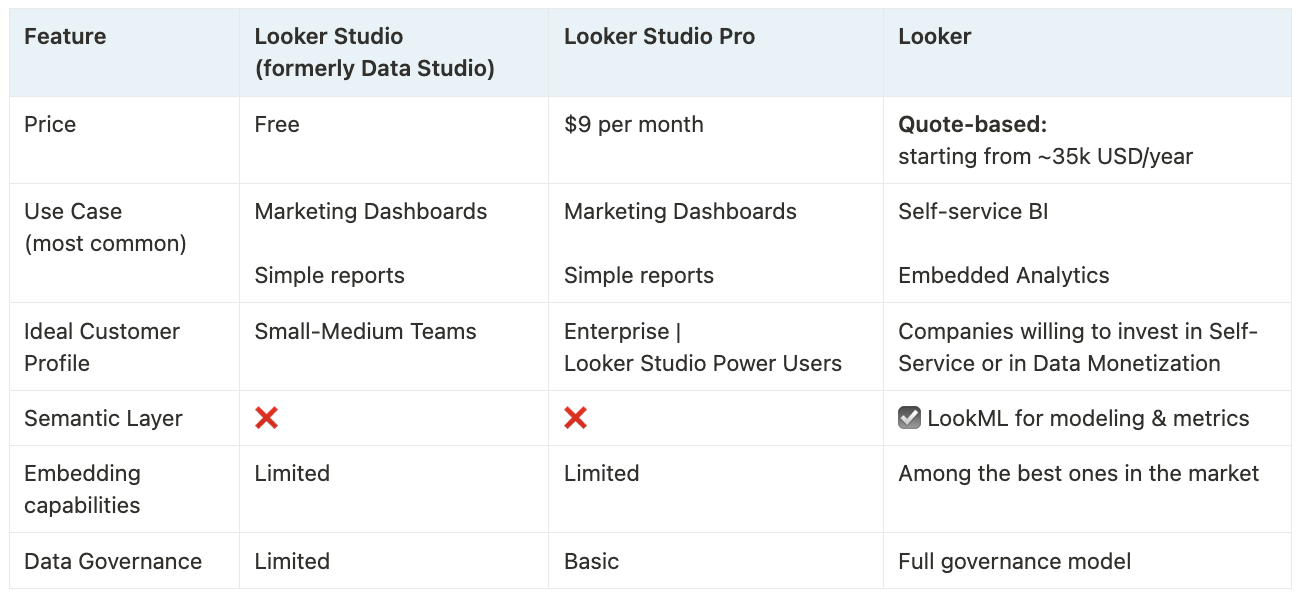This screenshot has width=1310, height=610.
Task: Click "Looker Studio Power Users" text
Action: tap(702, 364)
